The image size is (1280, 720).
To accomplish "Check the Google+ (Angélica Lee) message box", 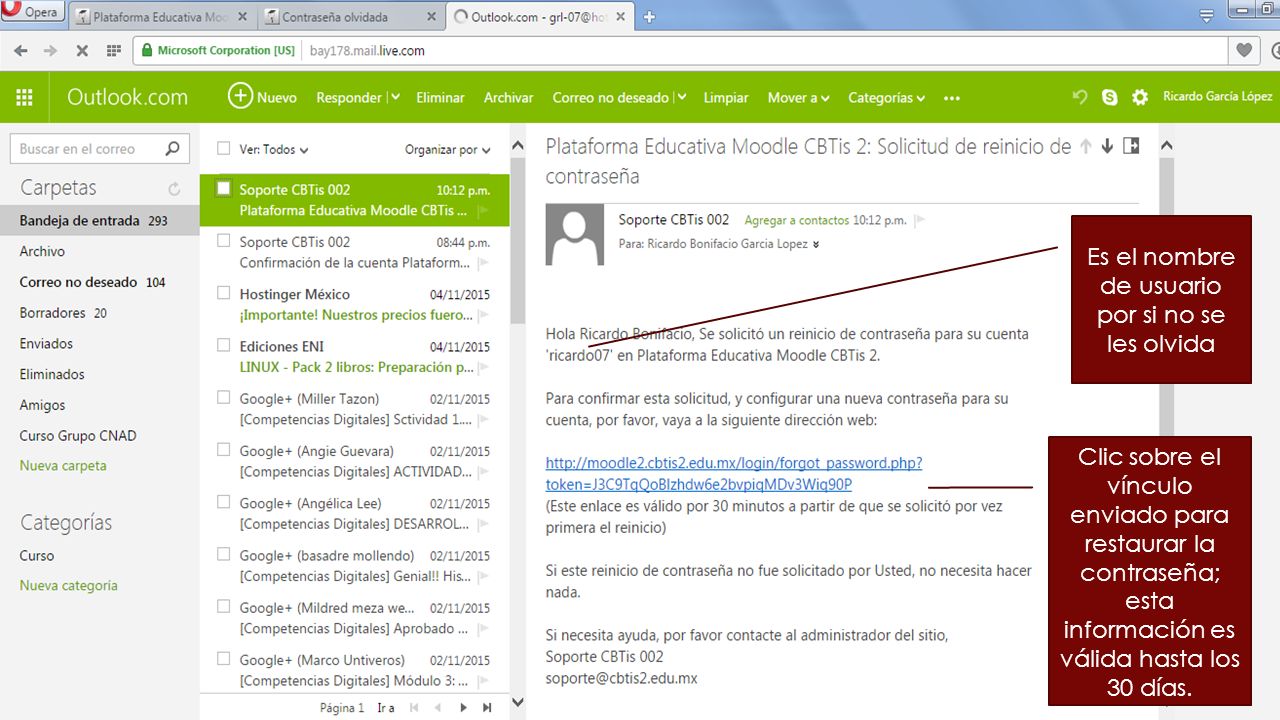I will point(224,502).
